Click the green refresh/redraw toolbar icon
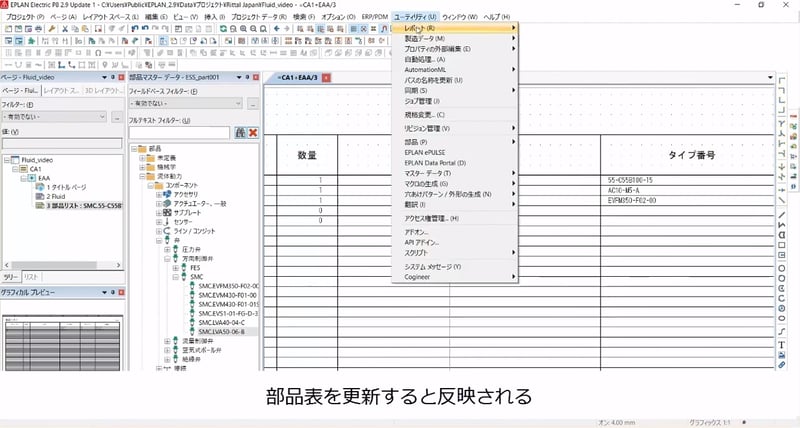 click(x=223, y=29)
